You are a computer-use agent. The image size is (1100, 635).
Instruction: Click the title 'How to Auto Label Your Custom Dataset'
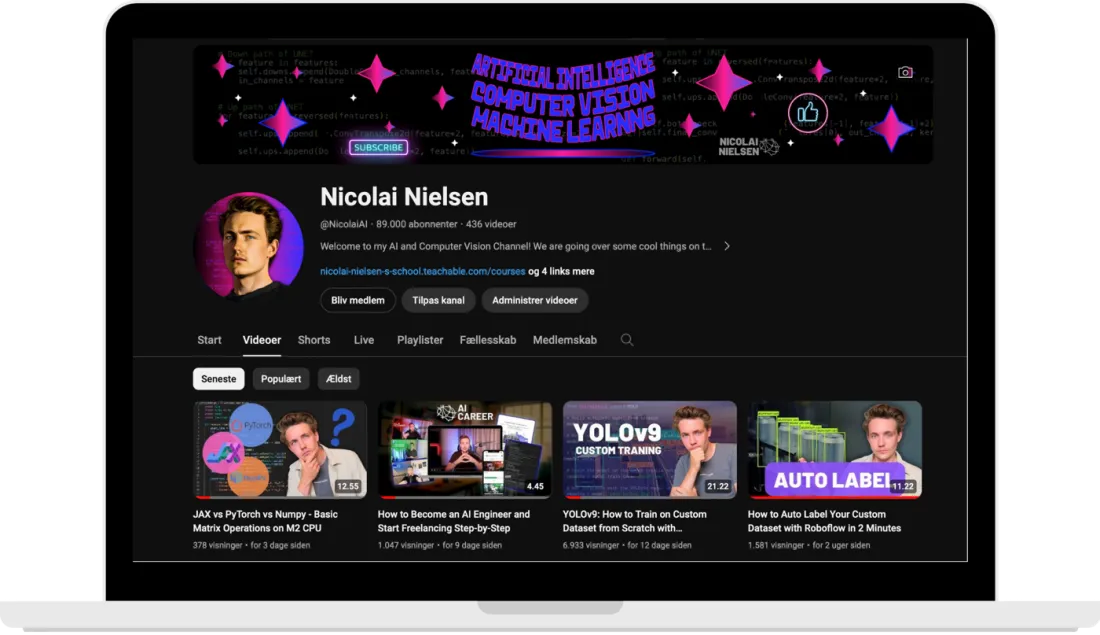[824, 521]
